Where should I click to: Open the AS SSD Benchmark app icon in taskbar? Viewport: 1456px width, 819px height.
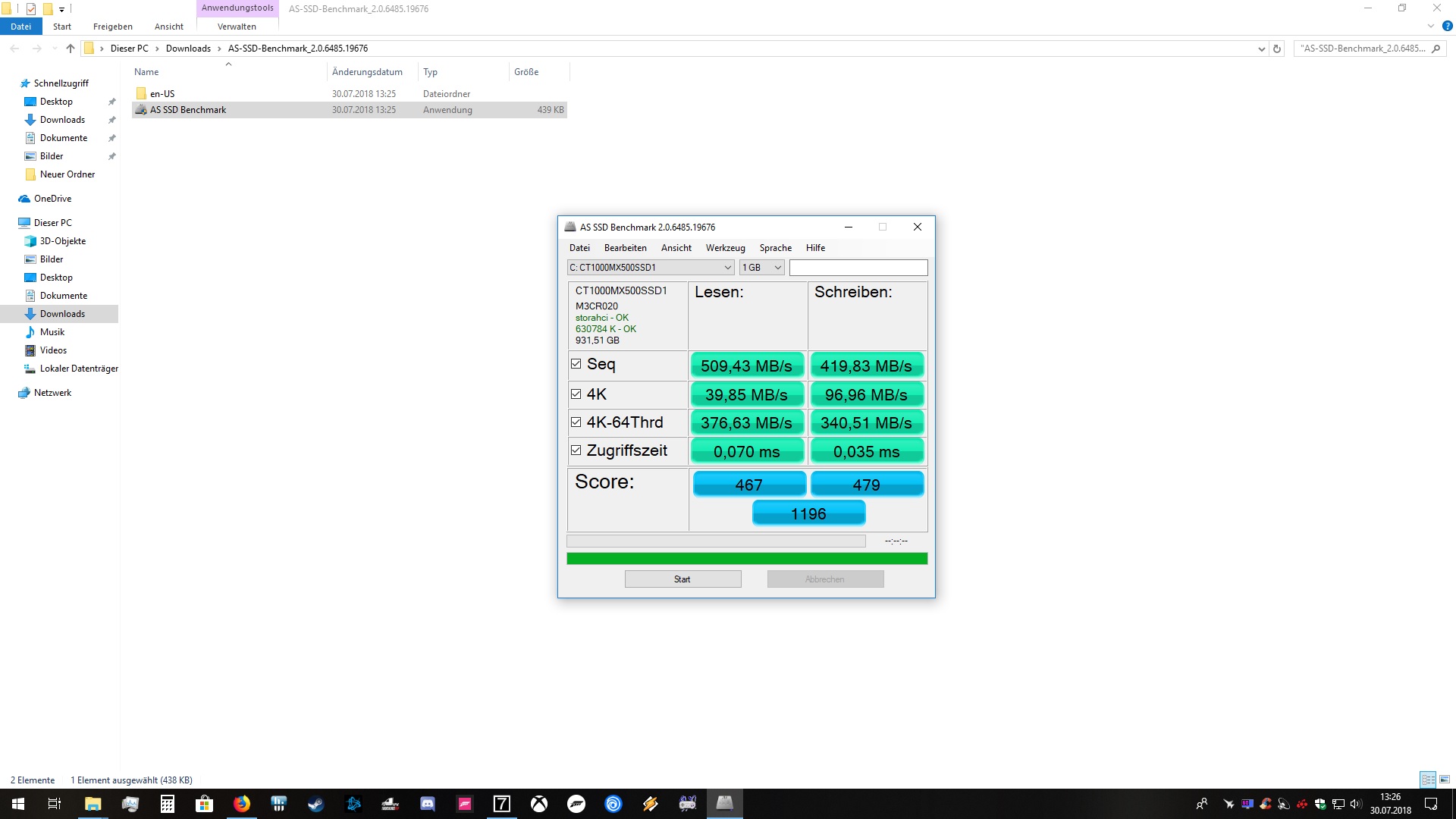(x=724, y=803)
